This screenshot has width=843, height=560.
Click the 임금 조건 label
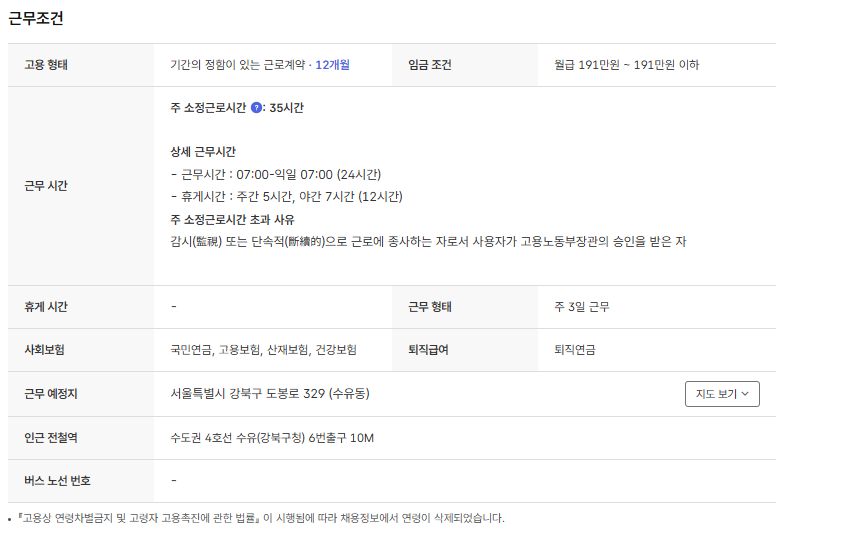coord(430,65)
